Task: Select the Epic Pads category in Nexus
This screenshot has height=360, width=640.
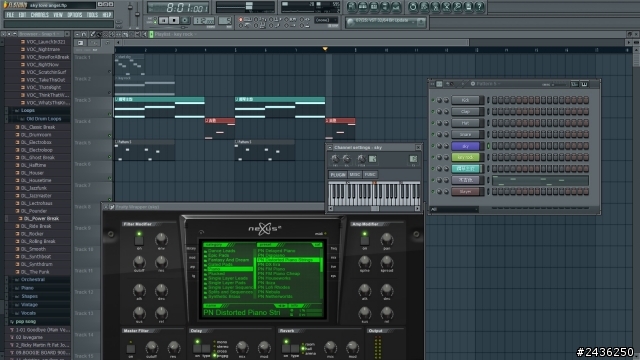Action: coord(218,255)
